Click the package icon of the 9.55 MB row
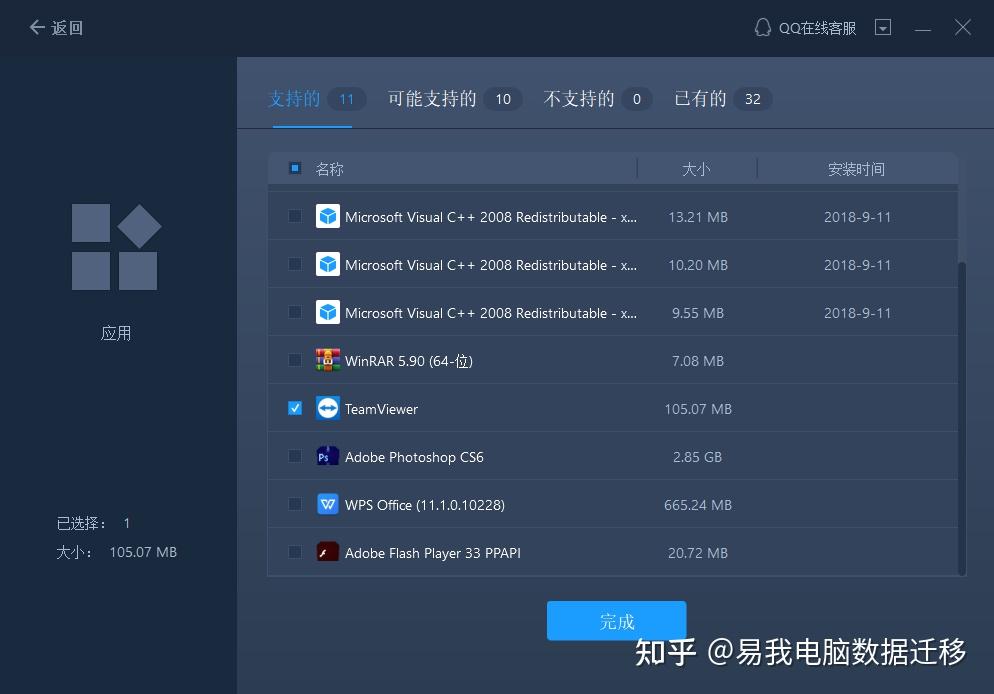Screen dimensions: 994x694 coord(328,312)
